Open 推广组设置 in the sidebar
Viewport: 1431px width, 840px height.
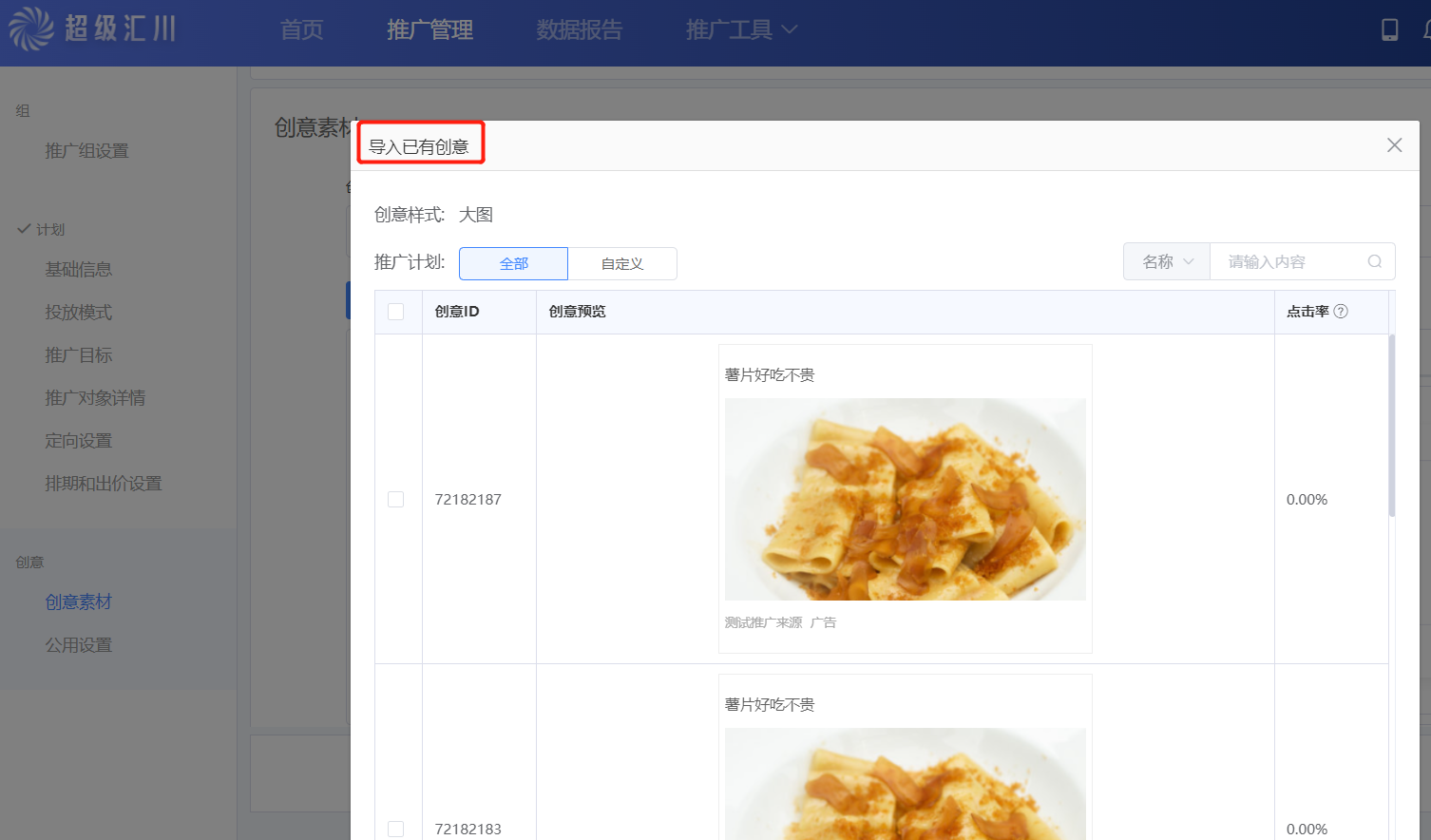click(86, 151)
